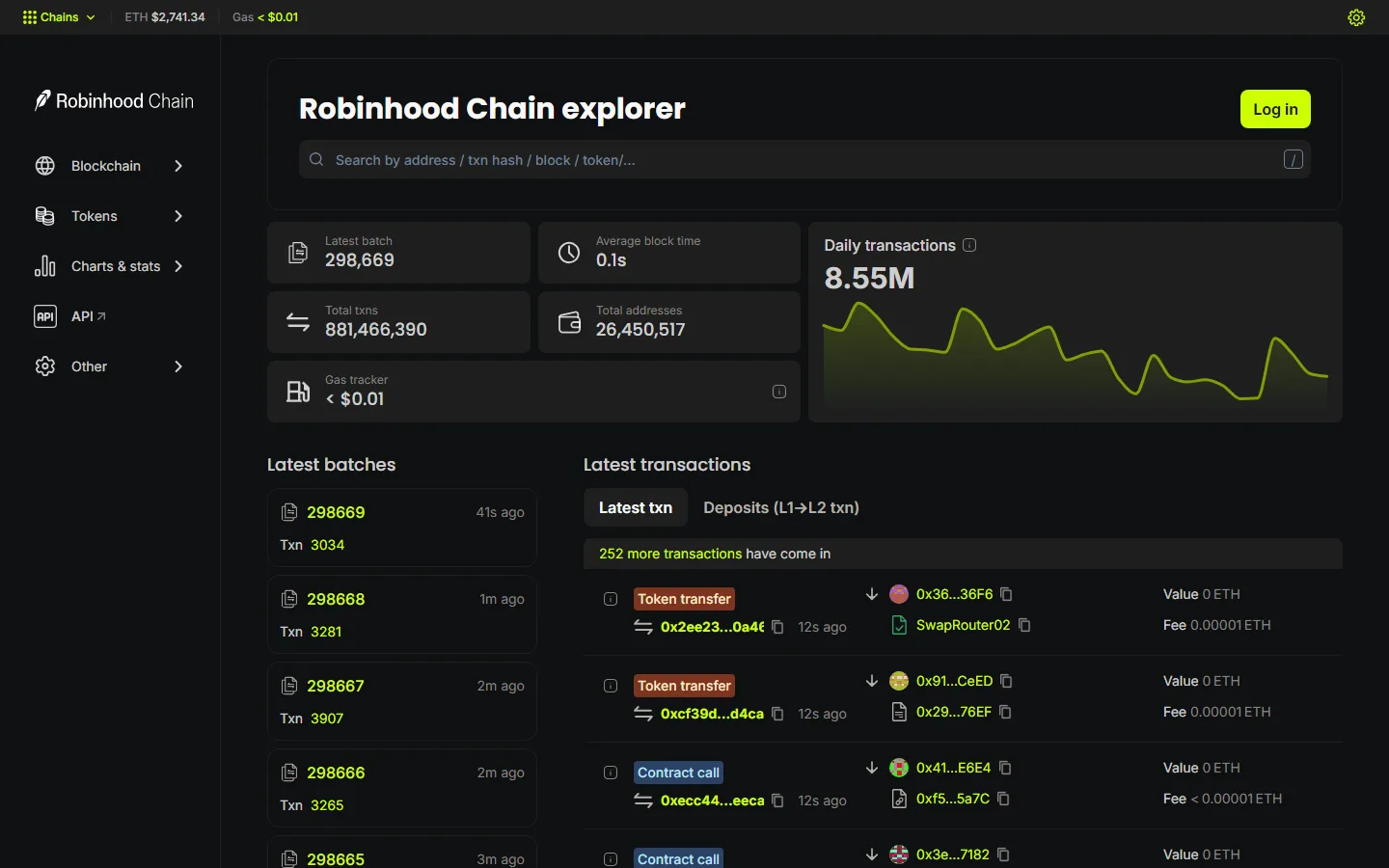Select the Other gear icon in sidebar
The image size is (1389, 868).
[45, 366]
